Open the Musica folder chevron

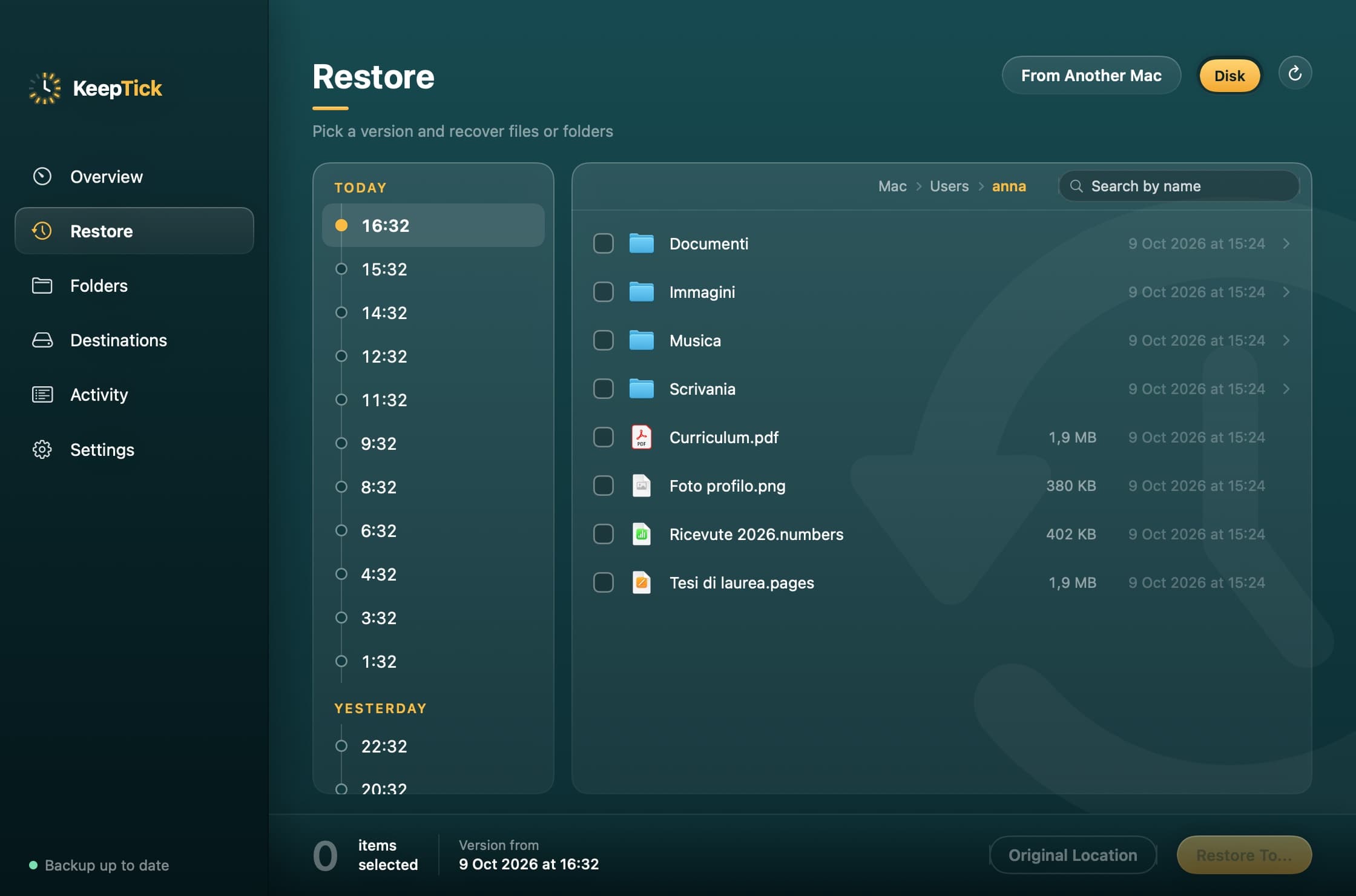point(1286,340)
